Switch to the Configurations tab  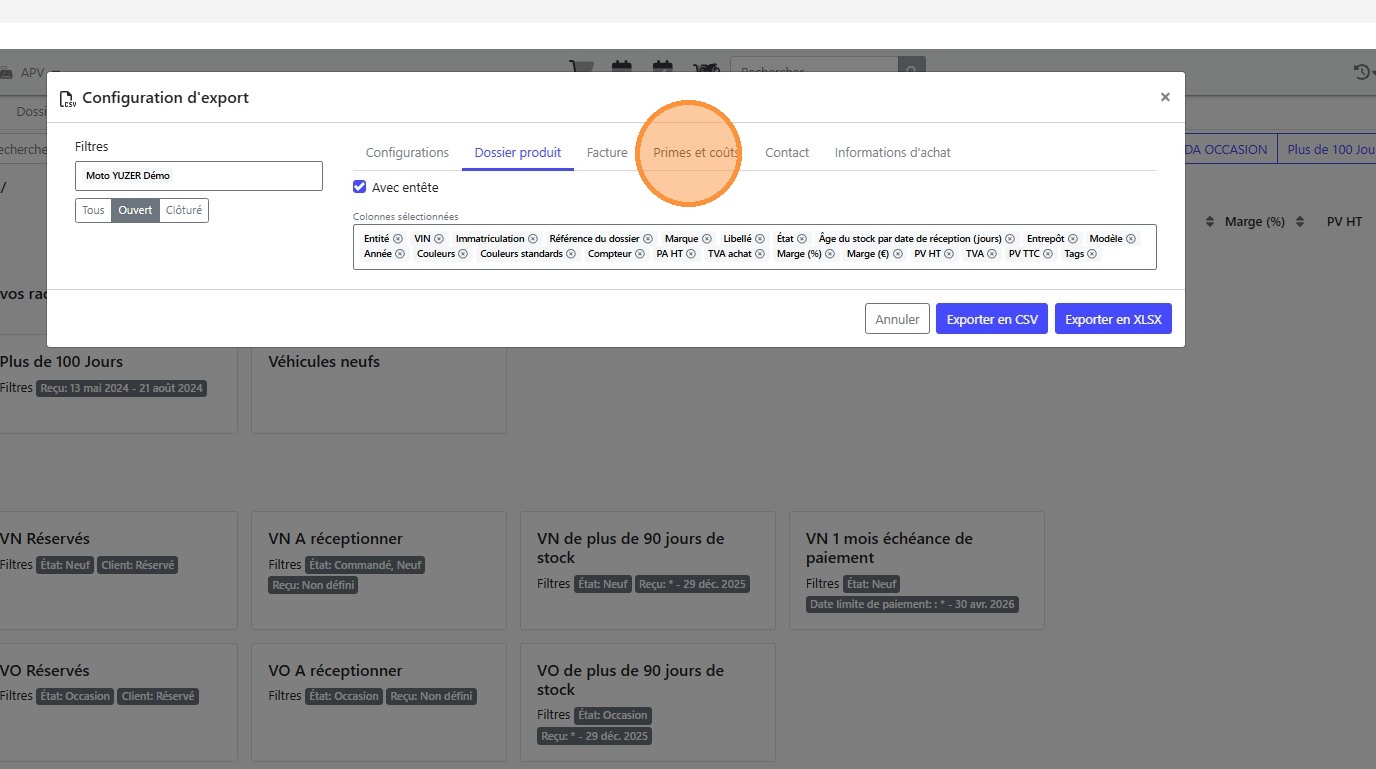click(x=407, y=153)
